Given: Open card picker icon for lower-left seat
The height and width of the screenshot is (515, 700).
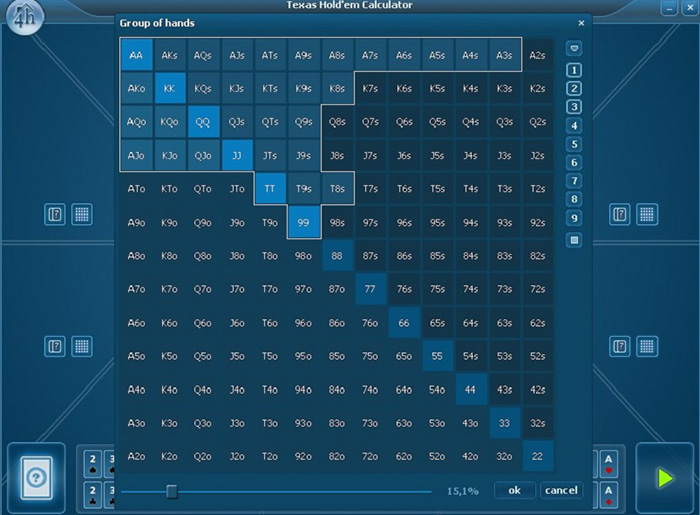Looking at the screenshot, I should point(55,346).
